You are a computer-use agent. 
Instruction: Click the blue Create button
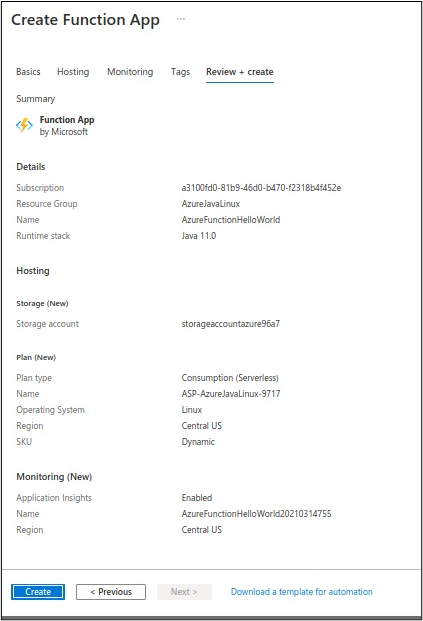coord(38,592)
